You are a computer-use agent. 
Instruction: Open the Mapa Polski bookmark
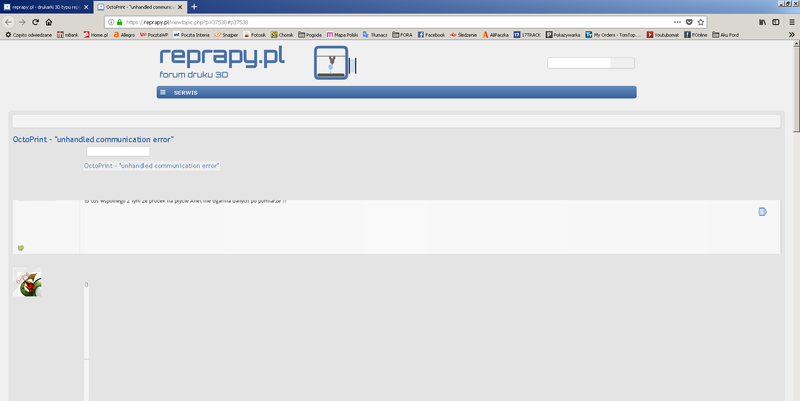click(x=342, y=35)
